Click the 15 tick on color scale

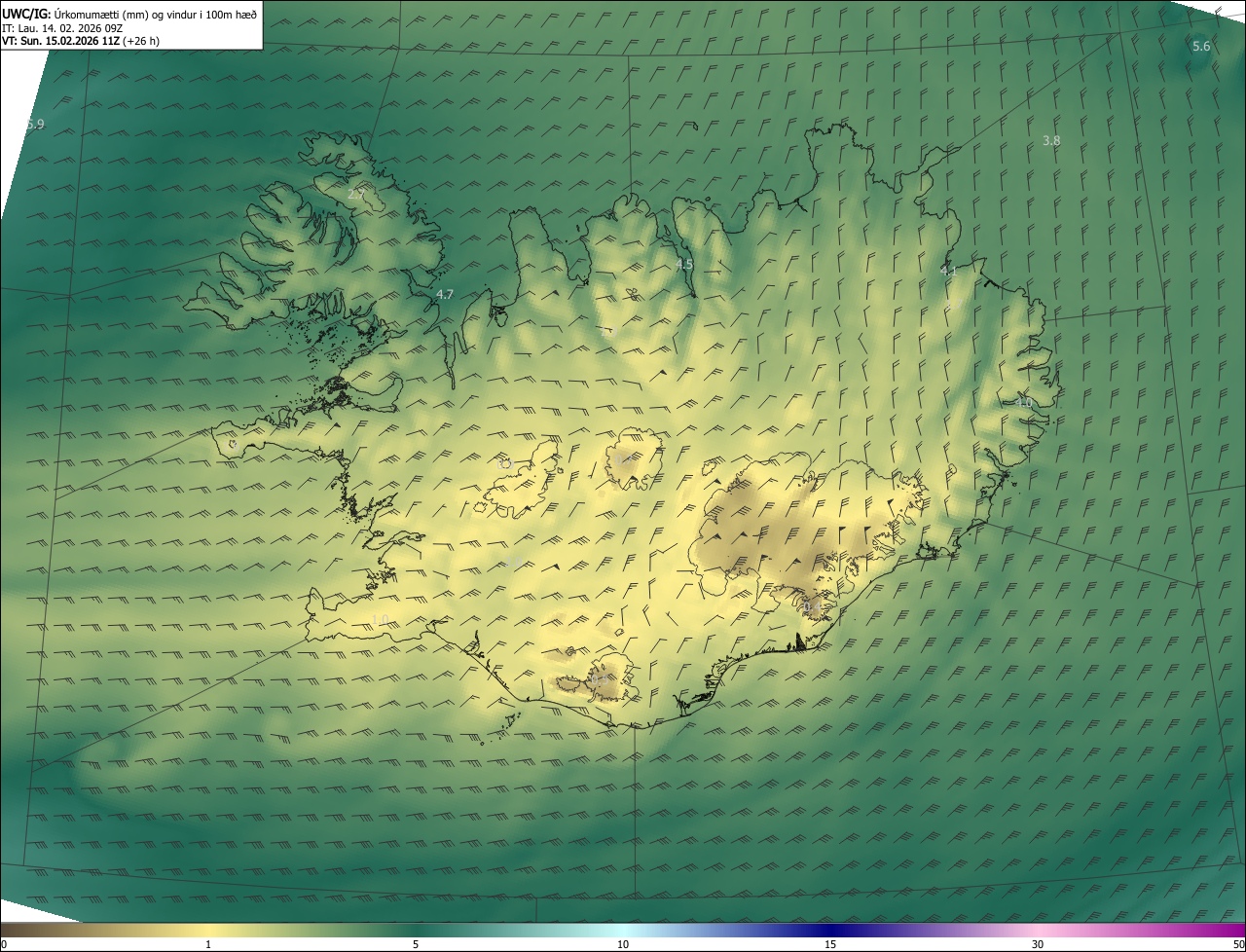pyautogui.click(x=830, y=944)
